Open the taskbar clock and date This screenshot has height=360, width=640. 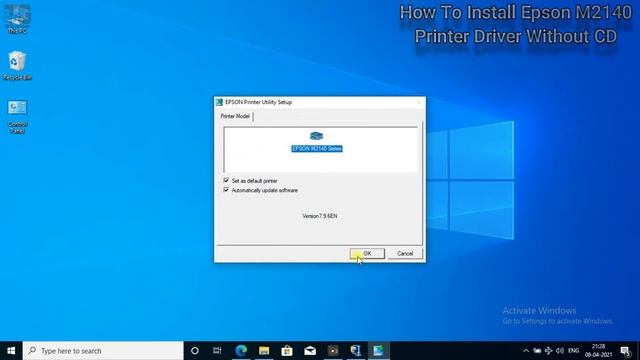(x=598, y=351)
